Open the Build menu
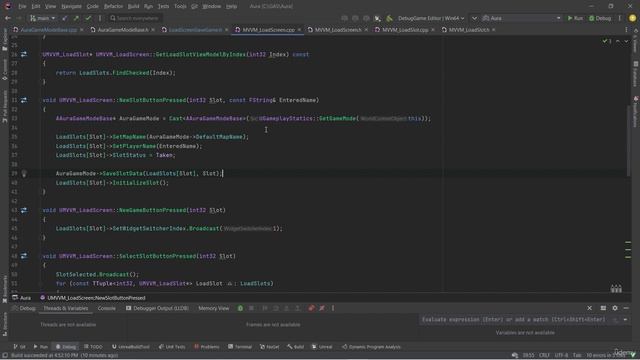Image resolution: width=640 pixels, height=360 pixels. pos(133,7)
